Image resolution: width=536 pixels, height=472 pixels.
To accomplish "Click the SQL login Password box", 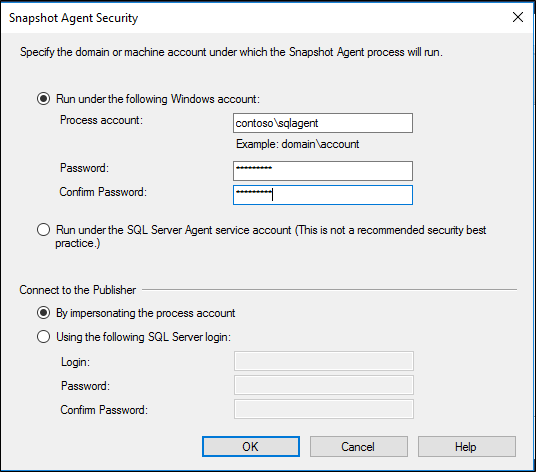I will click(324, 385).
